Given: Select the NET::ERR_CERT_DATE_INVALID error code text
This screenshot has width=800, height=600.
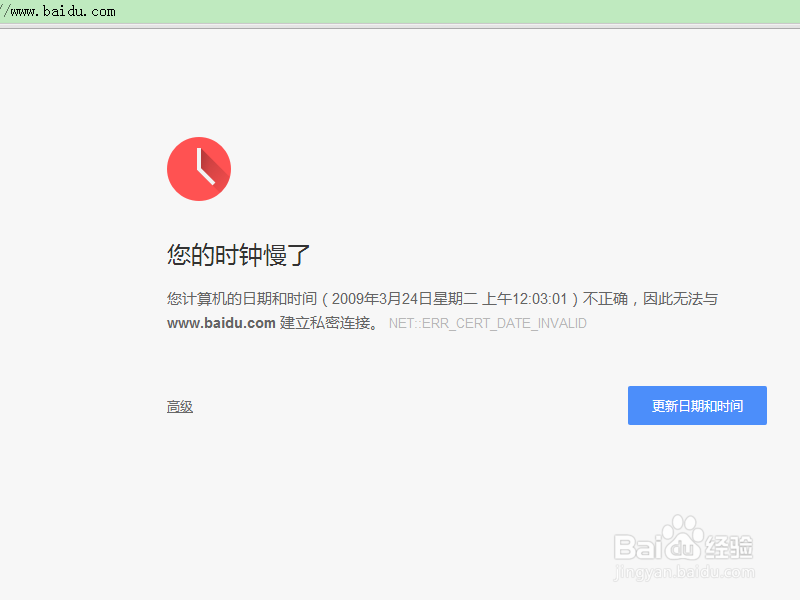Looking at the screenshot, I should tap(488, 323).
